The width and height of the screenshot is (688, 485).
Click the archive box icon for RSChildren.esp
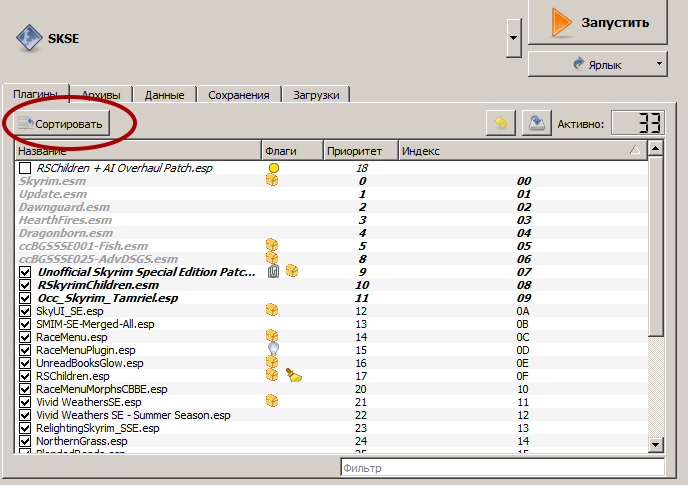(272, 374)
